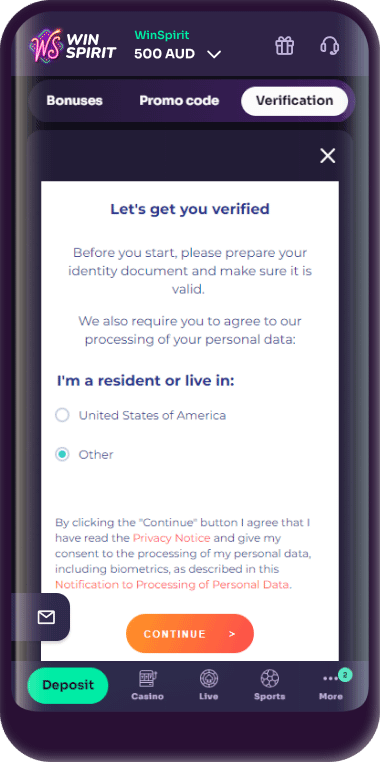Open the Privacy Notice link
380x762 pixels.
[x=172, y=538]
